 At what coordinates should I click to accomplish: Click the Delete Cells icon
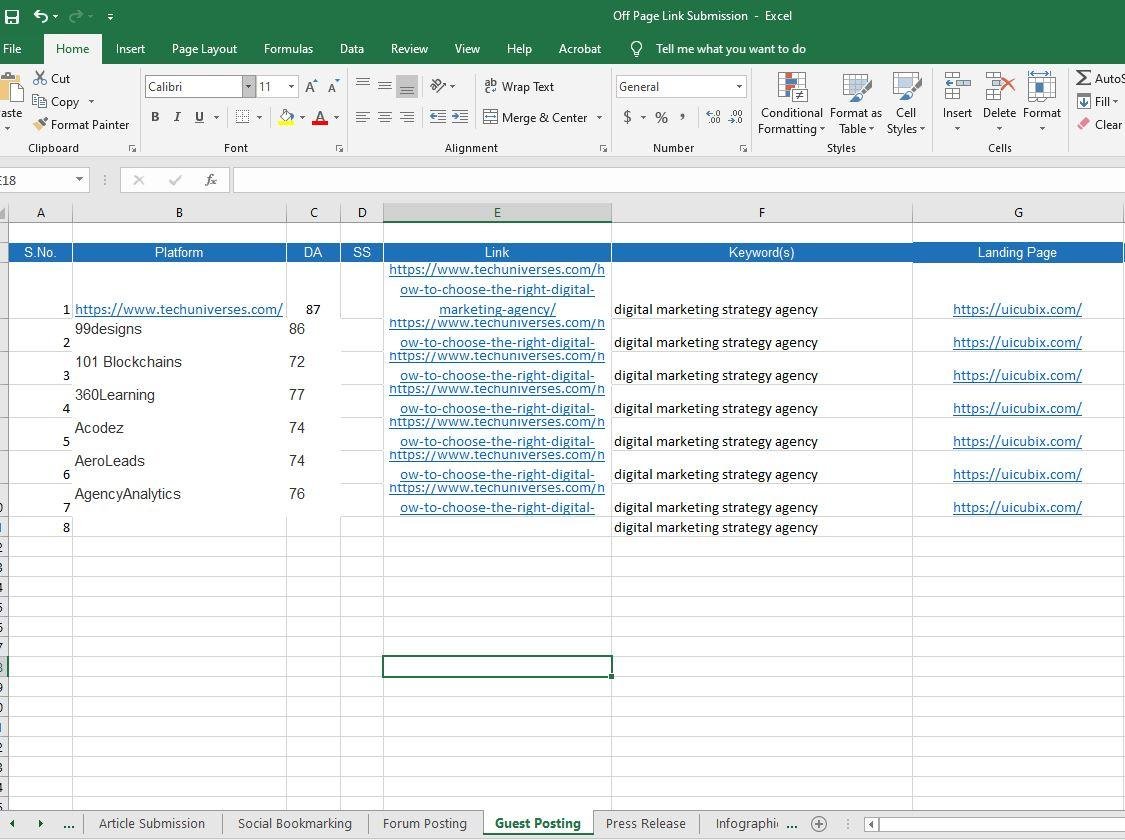pyautogui.click(x=999, y=88)
